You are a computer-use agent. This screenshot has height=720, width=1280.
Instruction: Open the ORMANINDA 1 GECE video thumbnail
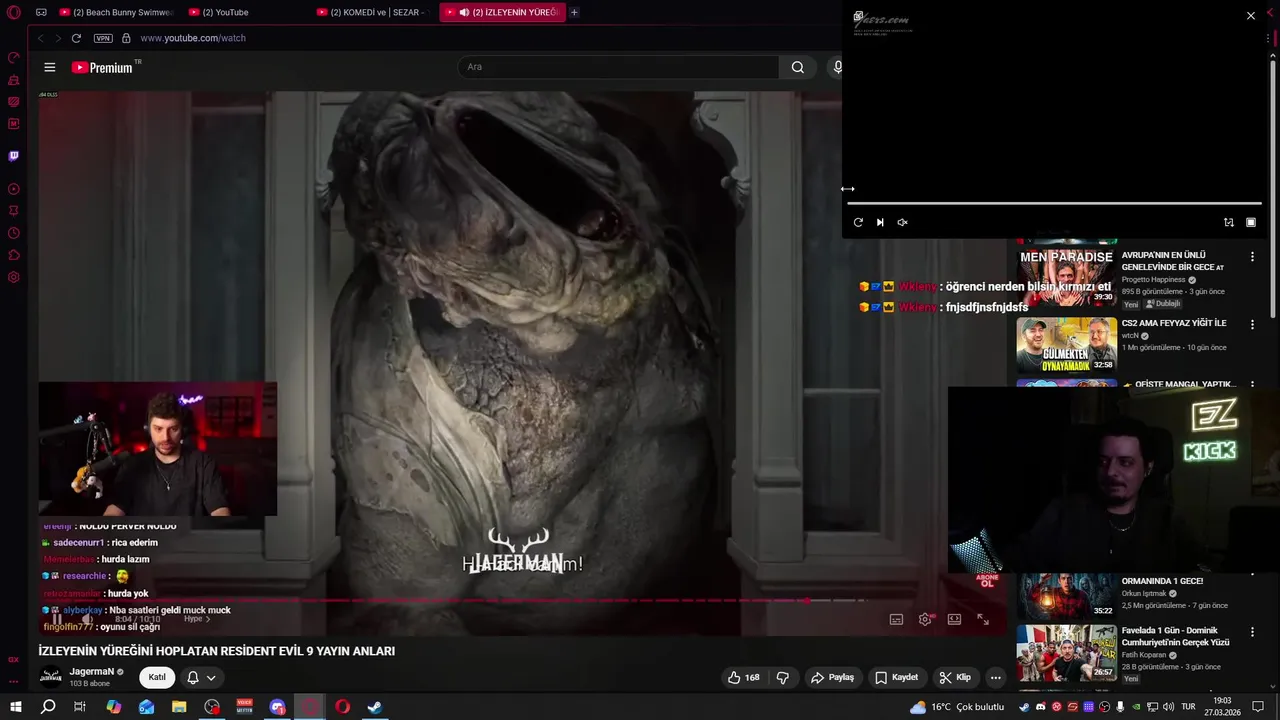coord(1066,596)
